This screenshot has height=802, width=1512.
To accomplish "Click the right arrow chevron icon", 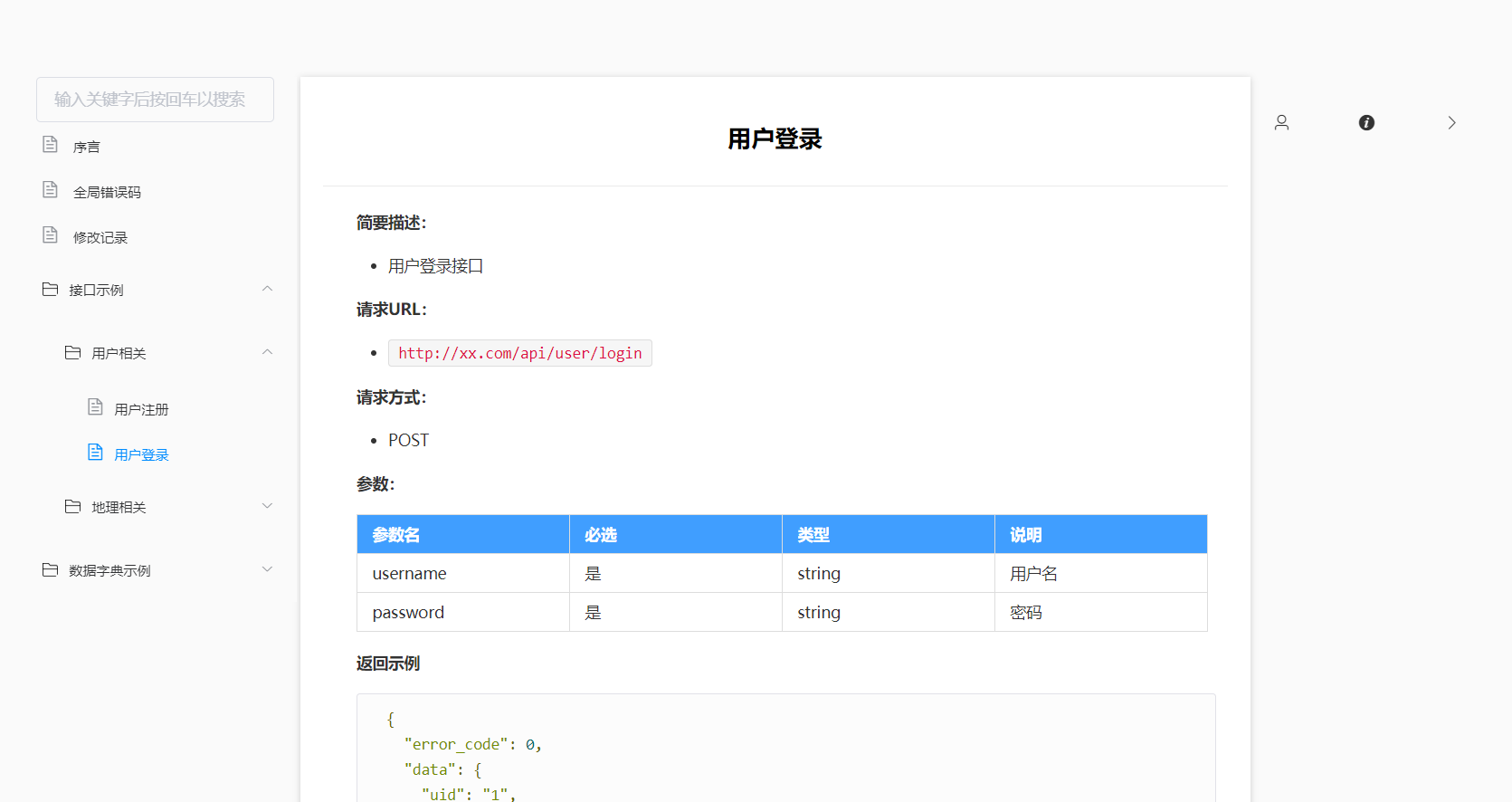I will pos(1451,122).
